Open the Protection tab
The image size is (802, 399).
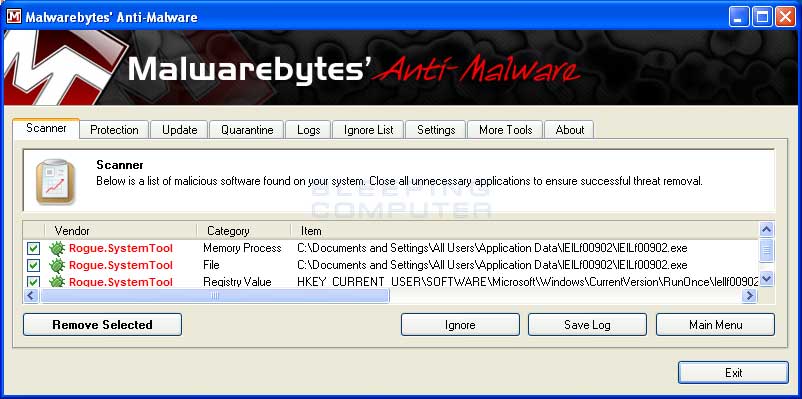click(x=114, y=130)
